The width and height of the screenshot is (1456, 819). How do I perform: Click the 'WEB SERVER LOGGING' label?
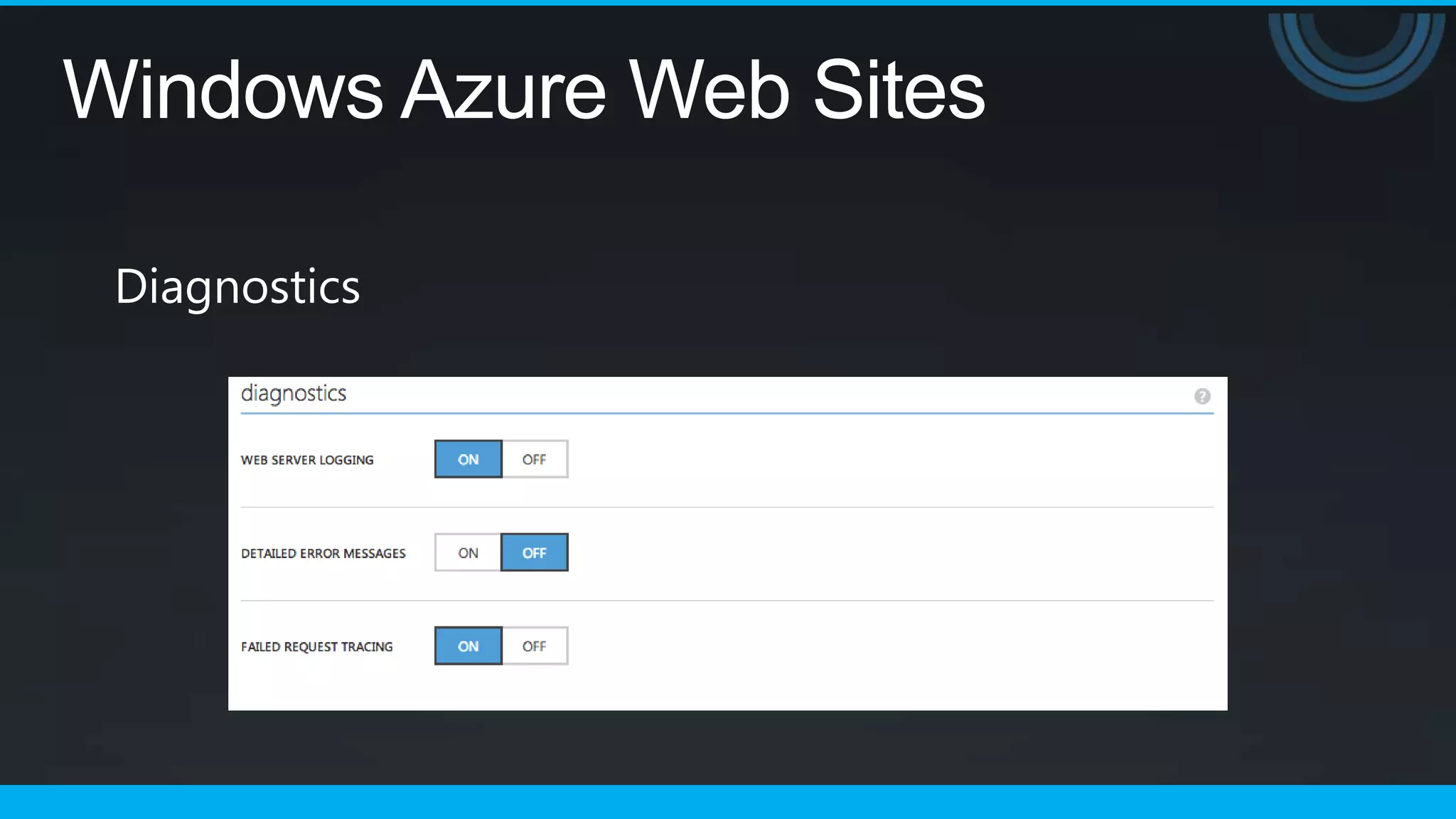(x=307, y=460)
